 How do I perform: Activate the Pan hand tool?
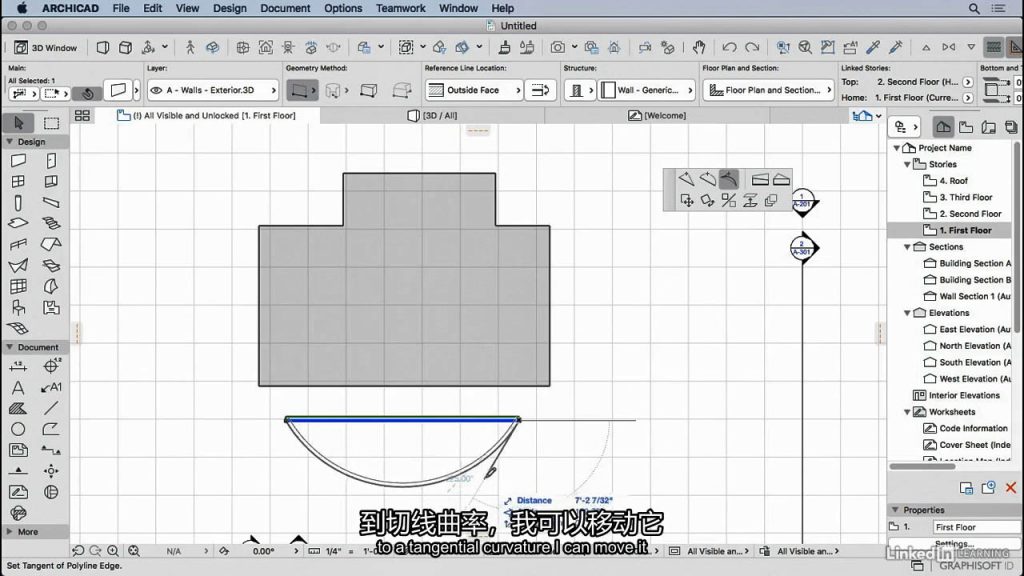[x=699, y=47]
